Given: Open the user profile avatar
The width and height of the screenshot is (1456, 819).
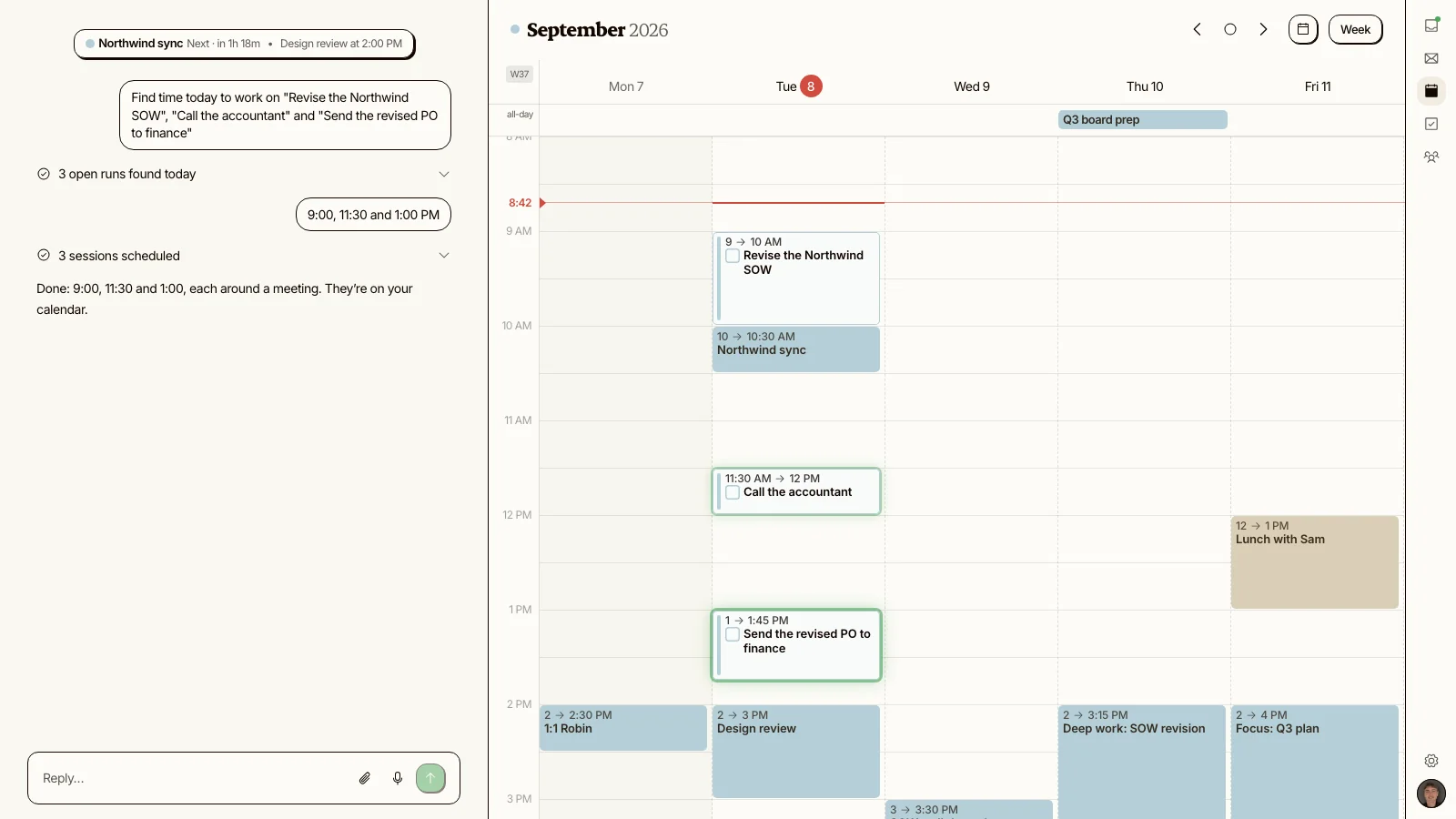Looking at the screenshot, I should pos(1431,794).
